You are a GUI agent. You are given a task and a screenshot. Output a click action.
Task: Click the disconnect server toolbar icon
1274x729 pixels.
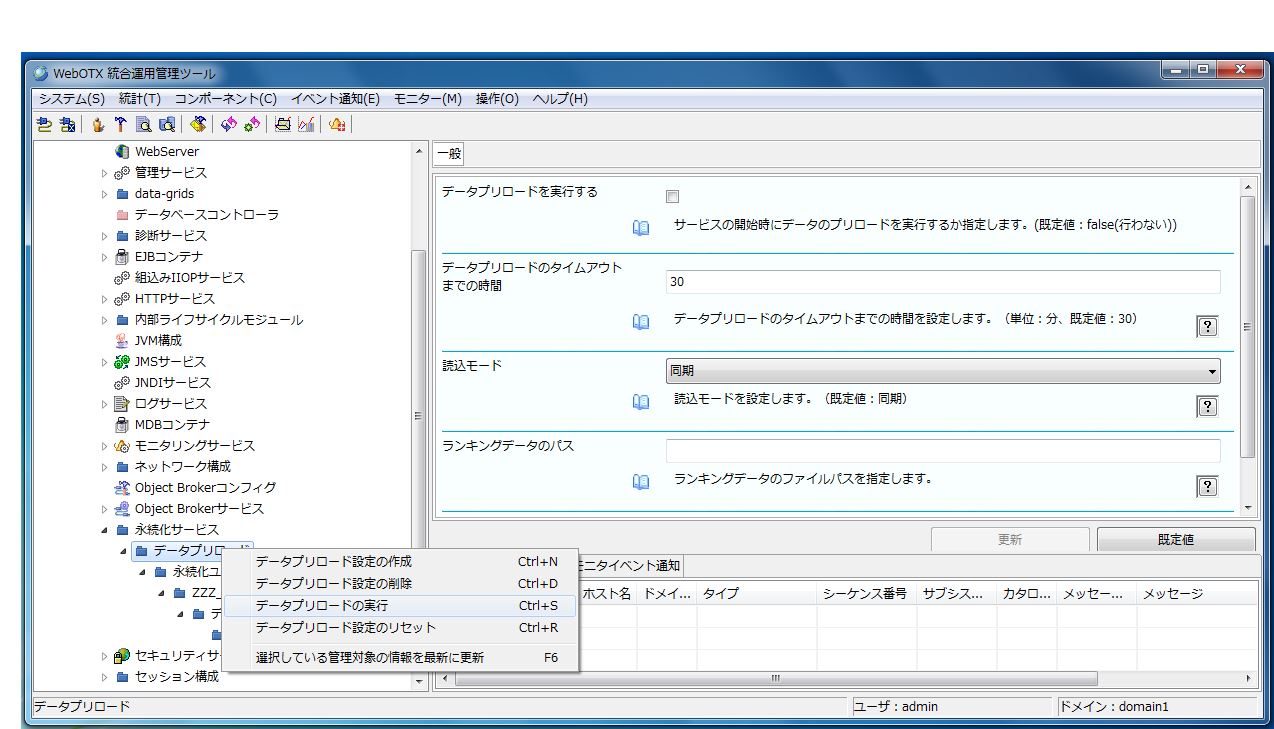click(67, 125)
